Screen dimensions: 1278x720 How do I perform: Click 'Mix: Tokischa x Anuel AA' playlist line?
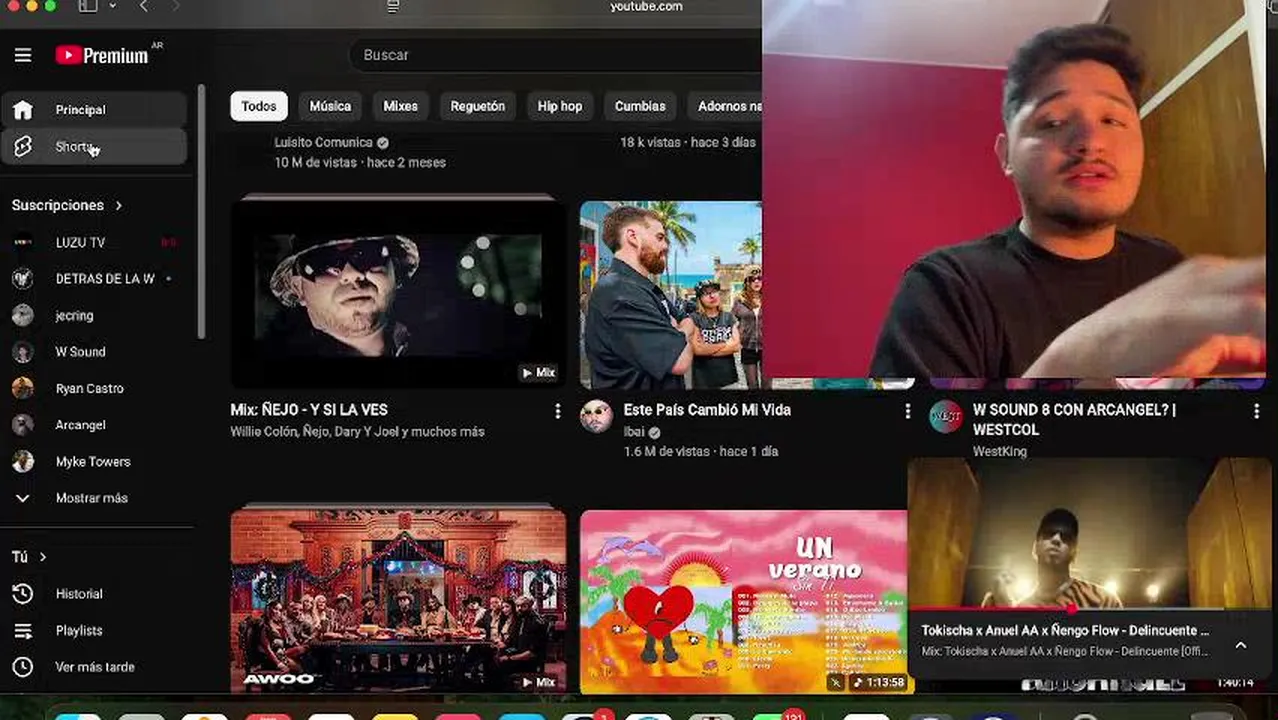click(1065, 651)
